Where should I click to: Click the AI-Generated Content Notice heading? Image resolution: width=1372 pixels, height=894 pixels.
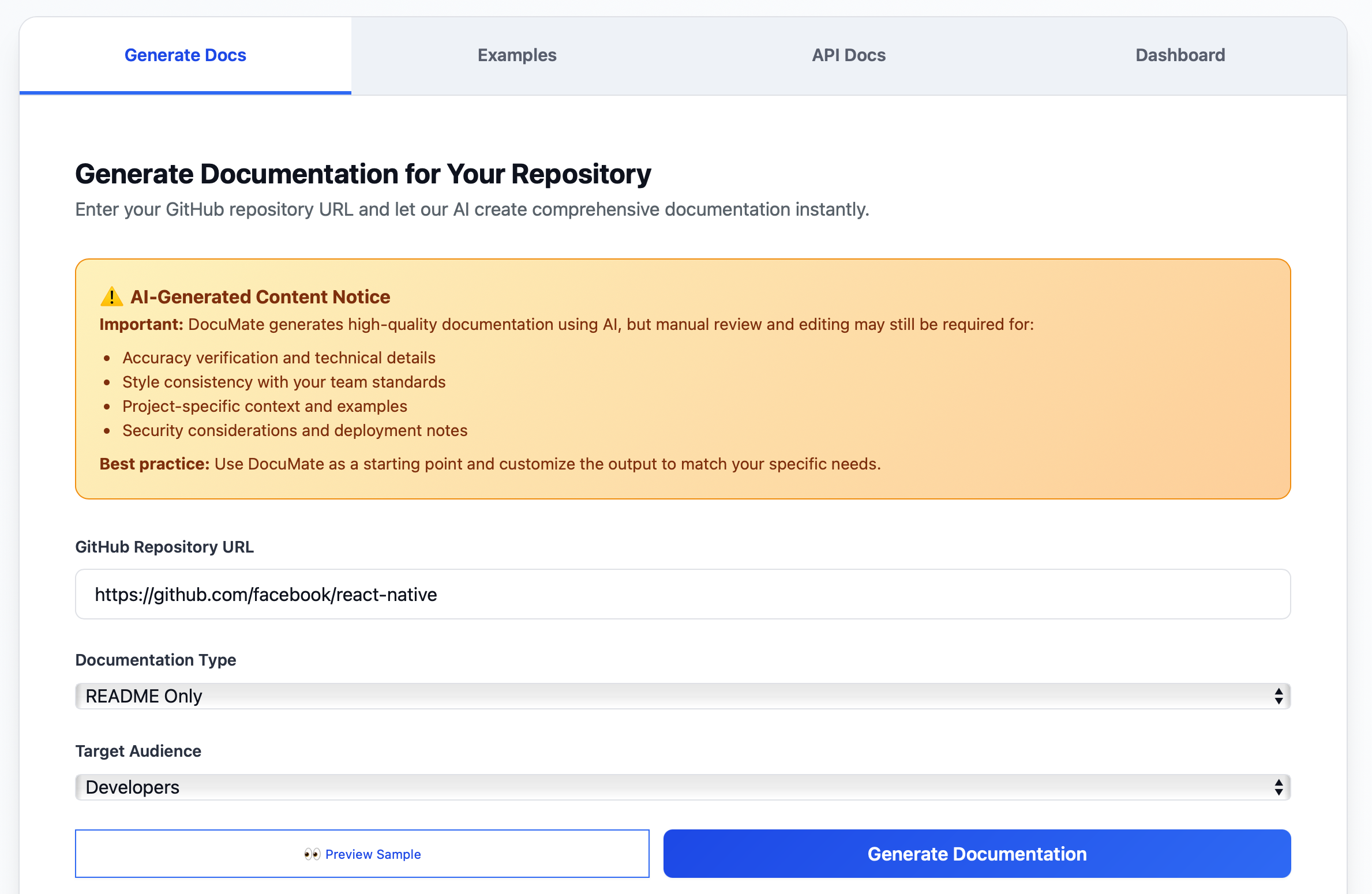260,297
